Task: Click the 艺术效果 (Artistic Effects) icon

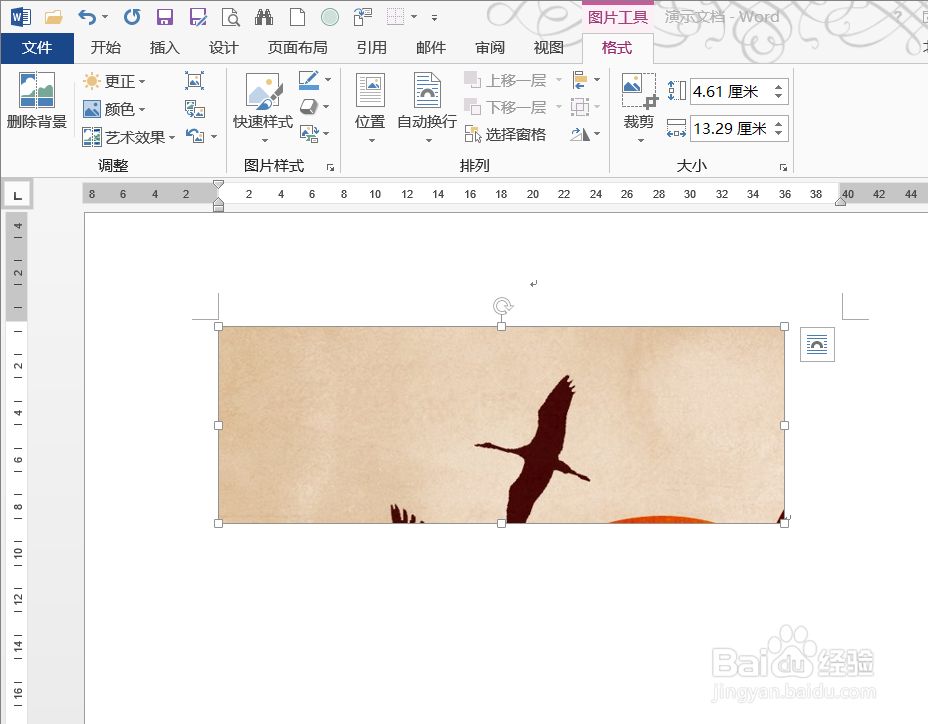Action: coord(90,137)
